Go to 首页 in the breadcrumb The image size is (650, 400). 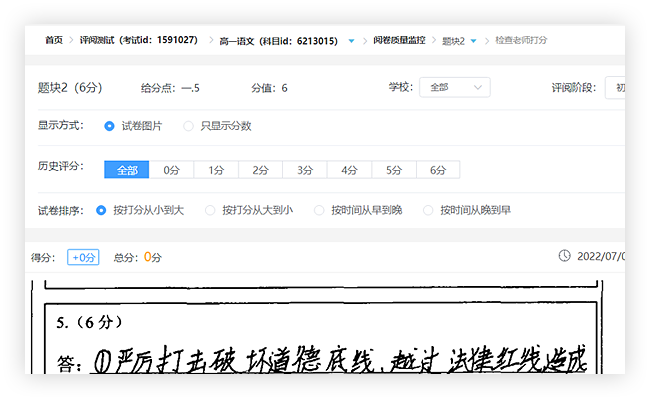(x=53, y=41)
